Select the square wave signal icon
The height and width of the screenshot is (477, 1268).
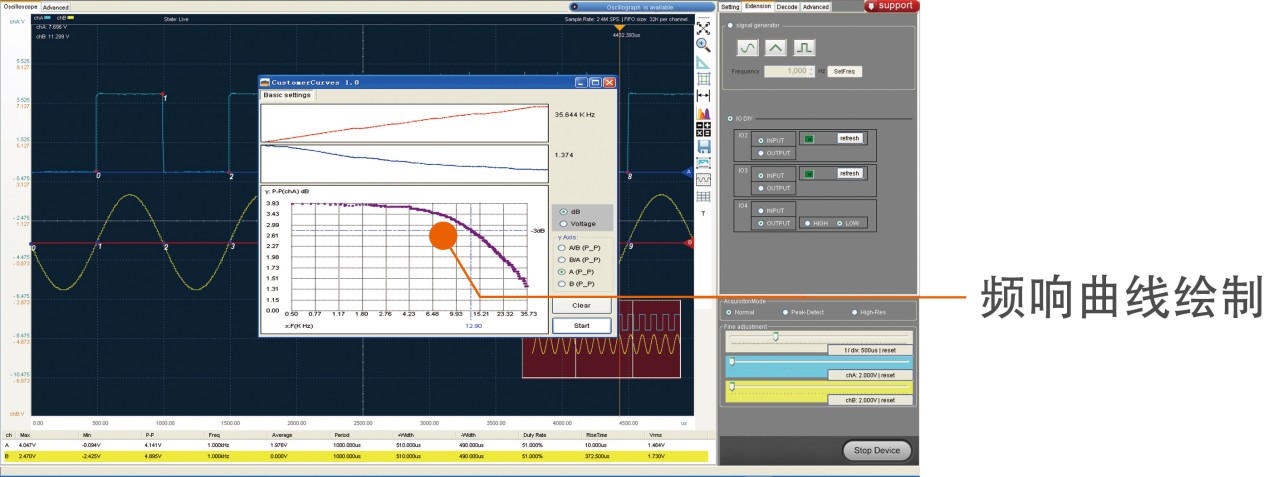pos(805,47)
